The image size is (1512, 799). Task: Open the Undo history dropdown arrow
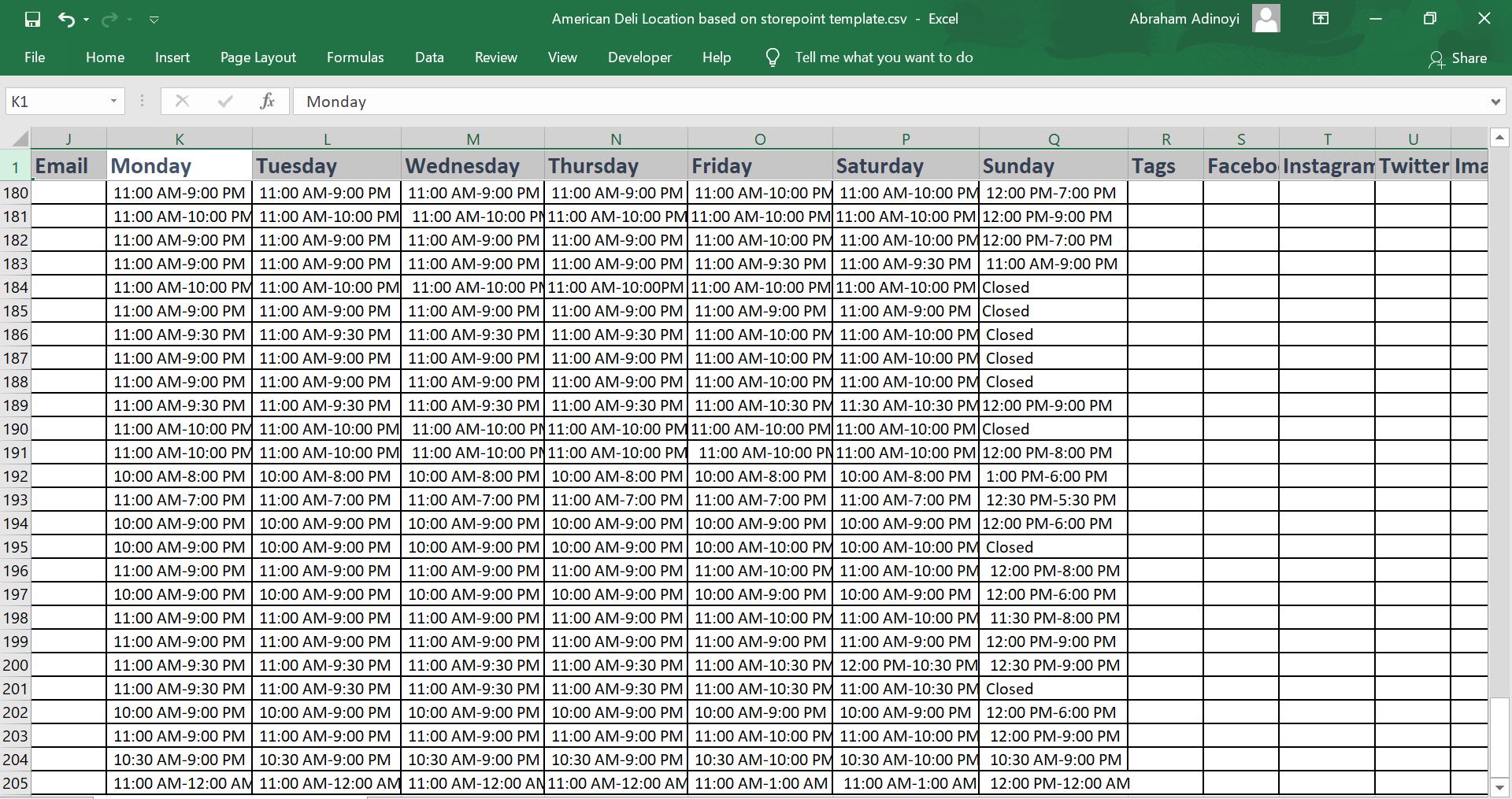tap(86, 20)
